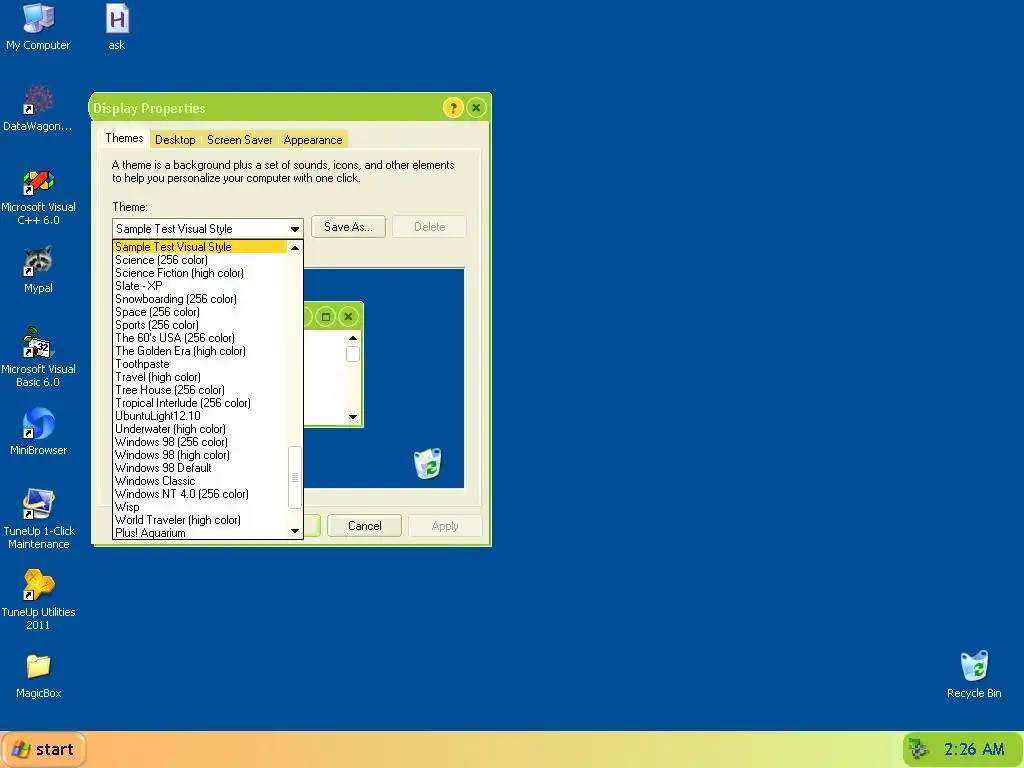Select 'Windows 98 Default' theme
This screenshot has height=768, width=1024.
(200, 468)
